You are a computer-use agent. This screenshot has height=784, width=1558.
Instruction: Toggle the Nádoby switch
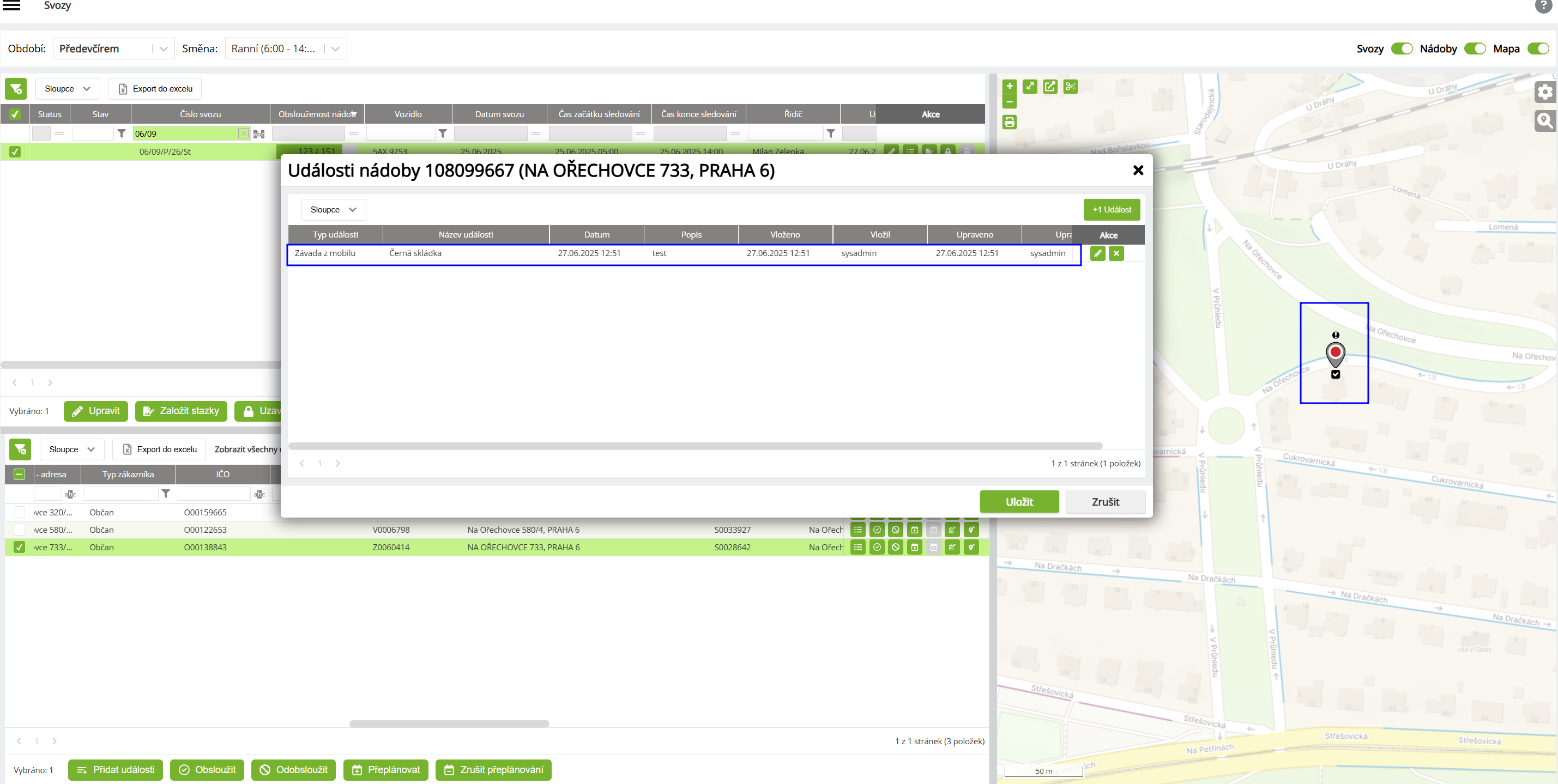pyautogui.click(x=1475, y=49)
